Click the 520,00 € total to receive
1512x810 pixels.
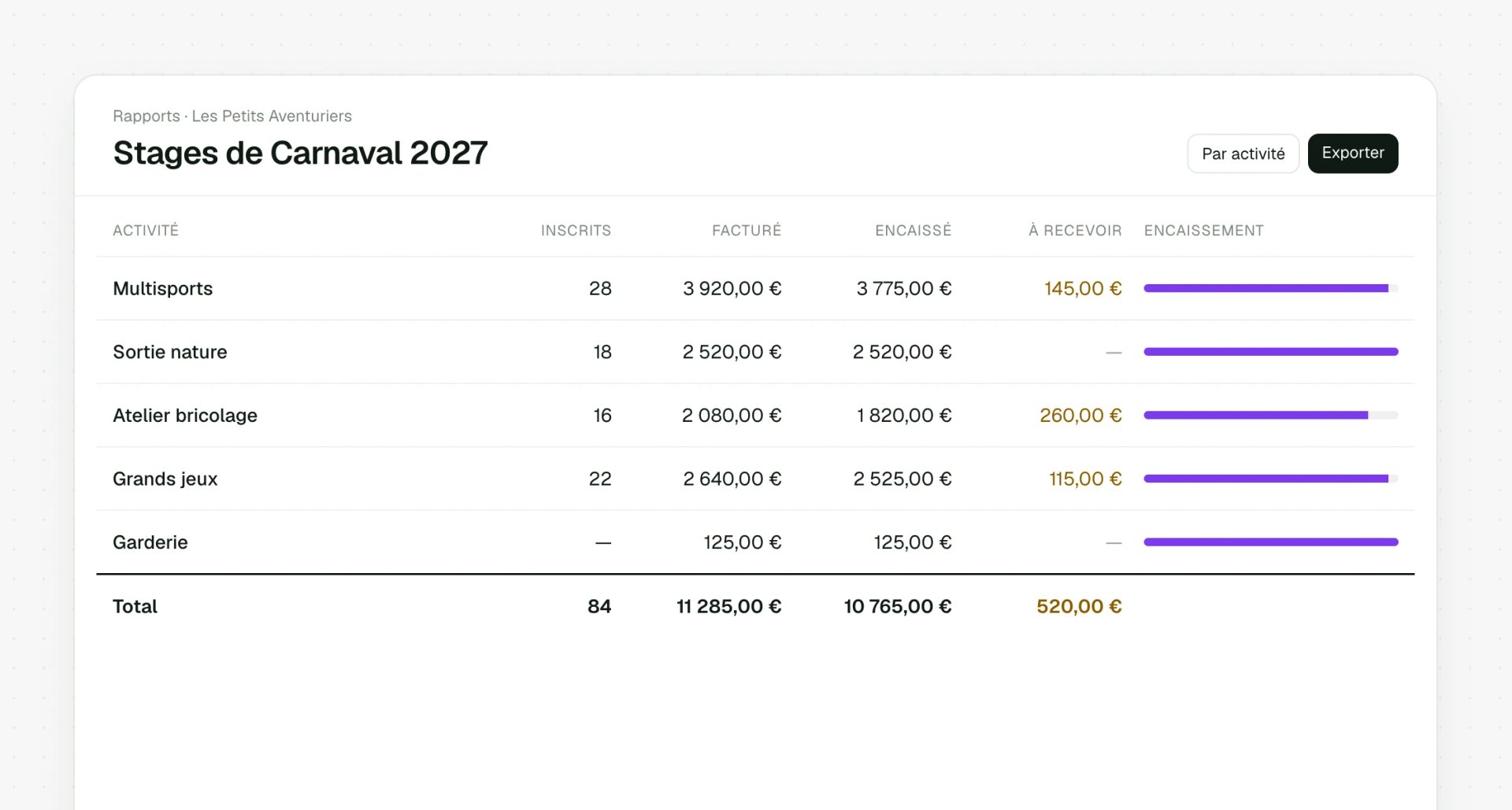[1079, 606]
